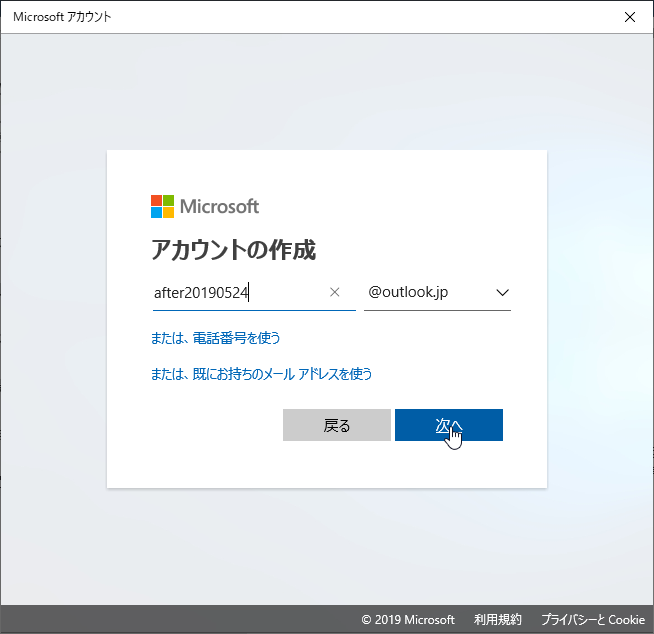Open the または、電話番号を使う link

215,338
